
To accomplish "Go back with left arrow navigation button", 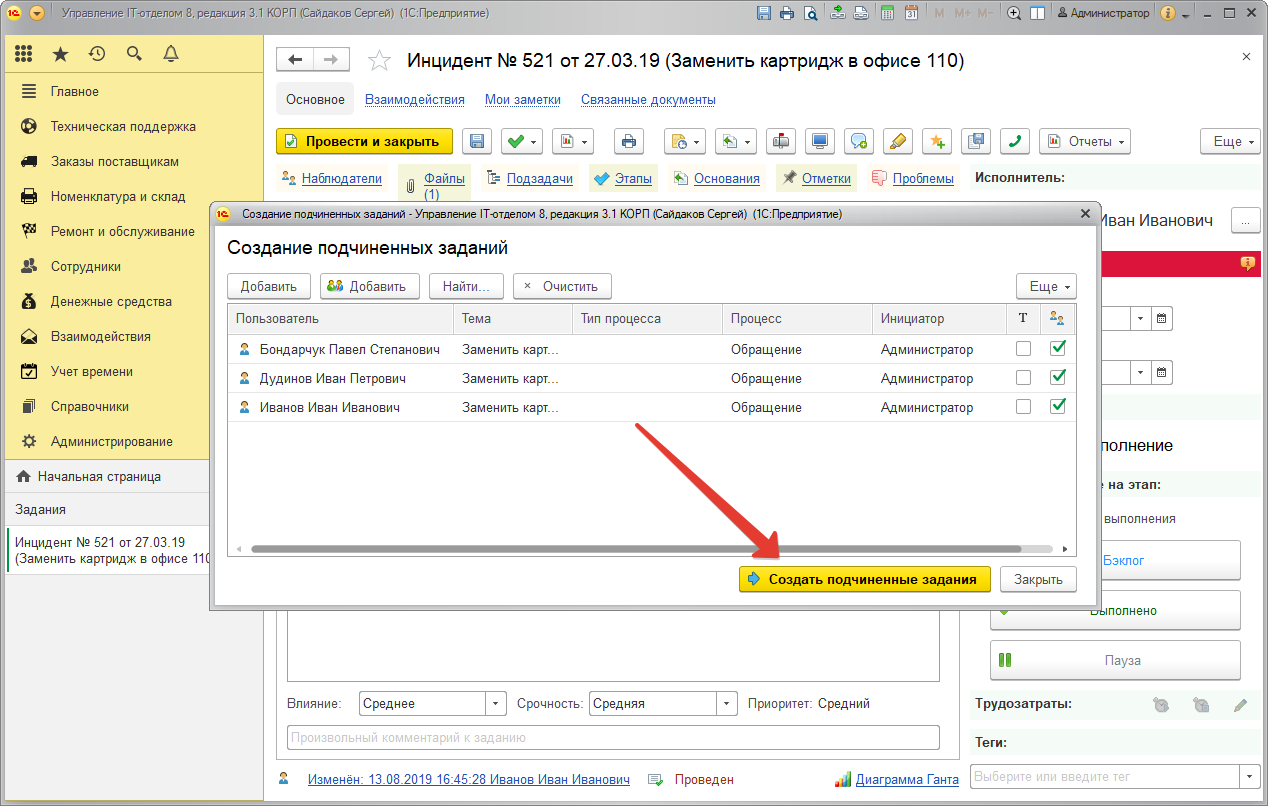I will pyautogui.click(x=295, y=60).
